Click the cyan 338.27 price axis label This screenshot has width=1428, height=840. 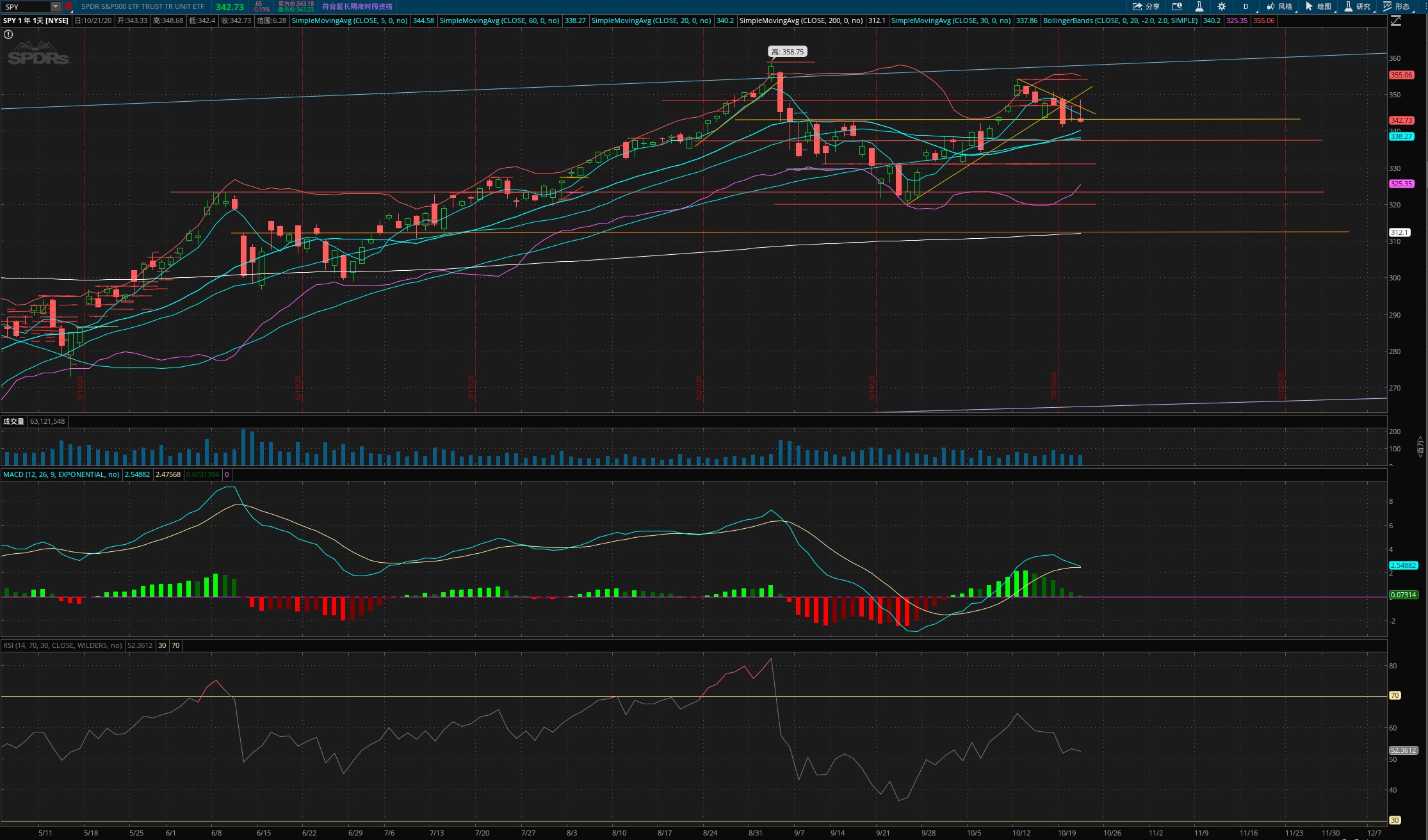(1401, 136)
